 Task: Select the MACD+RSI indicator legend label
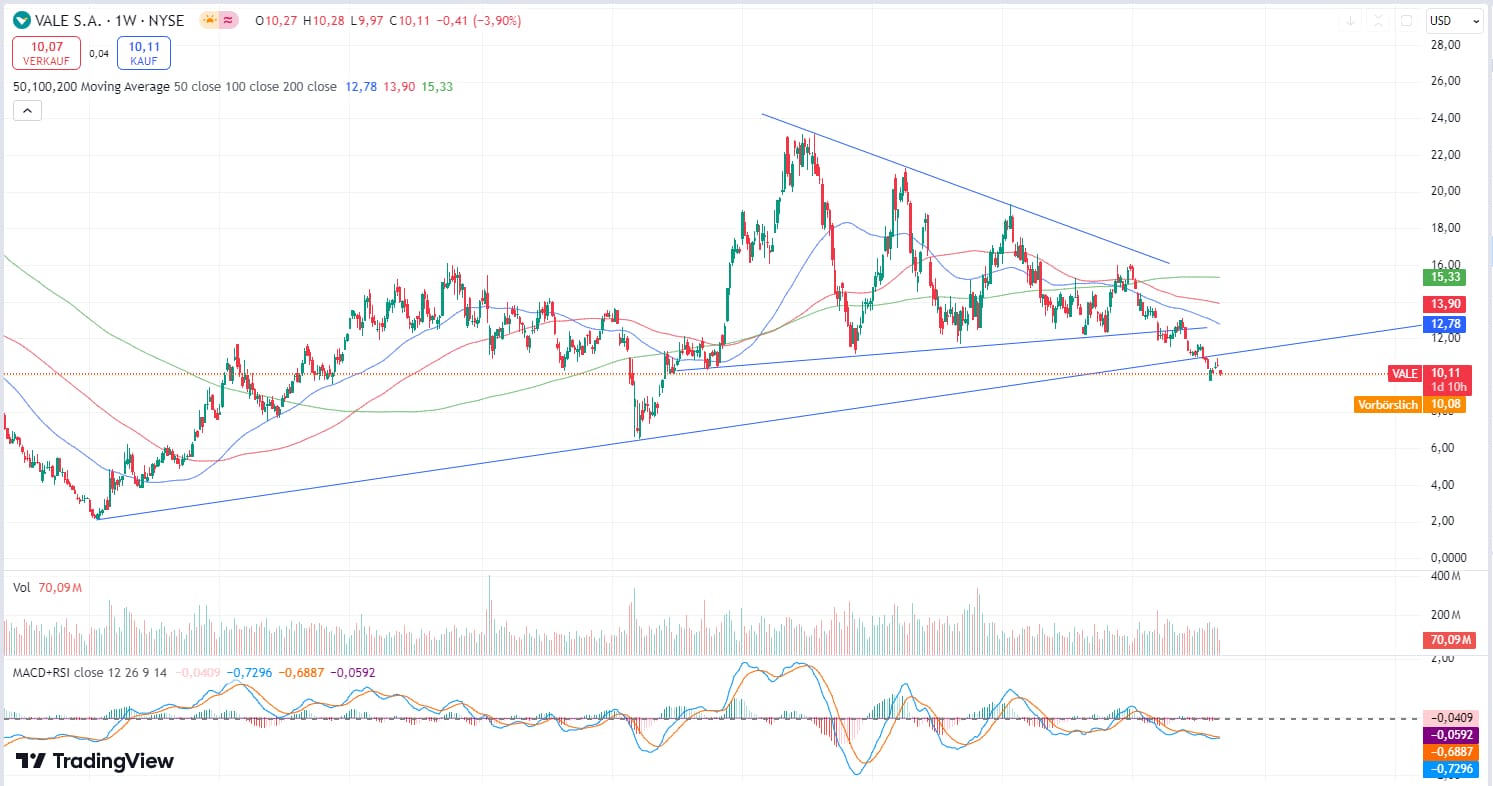tap(90, 672)
